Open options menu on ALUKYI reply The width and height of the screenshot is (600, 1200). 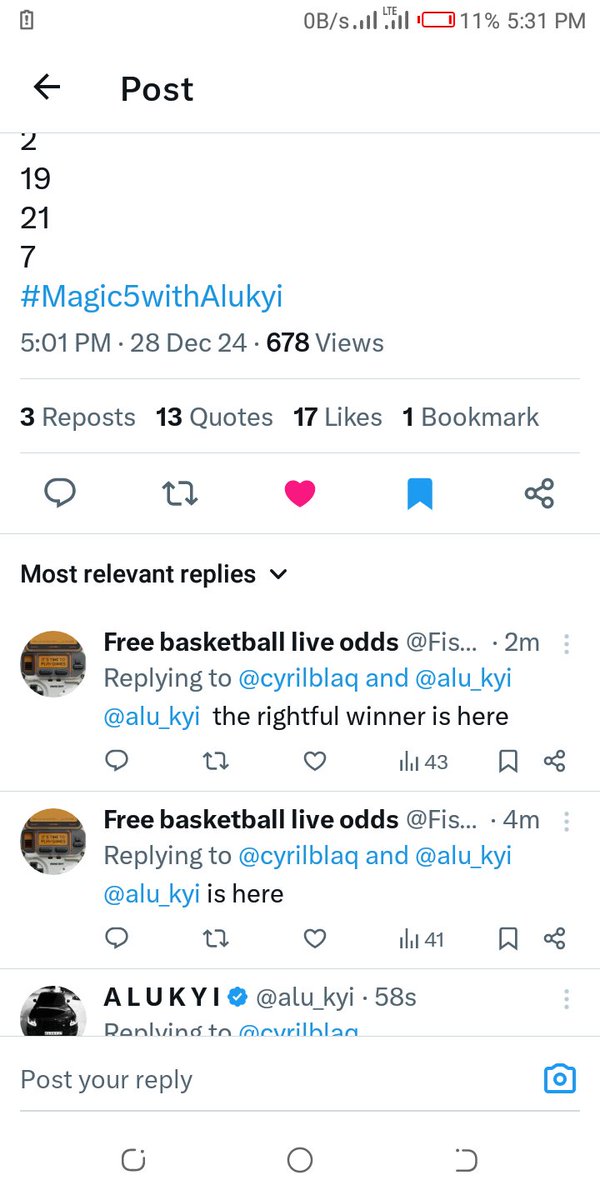pos(567,998)
